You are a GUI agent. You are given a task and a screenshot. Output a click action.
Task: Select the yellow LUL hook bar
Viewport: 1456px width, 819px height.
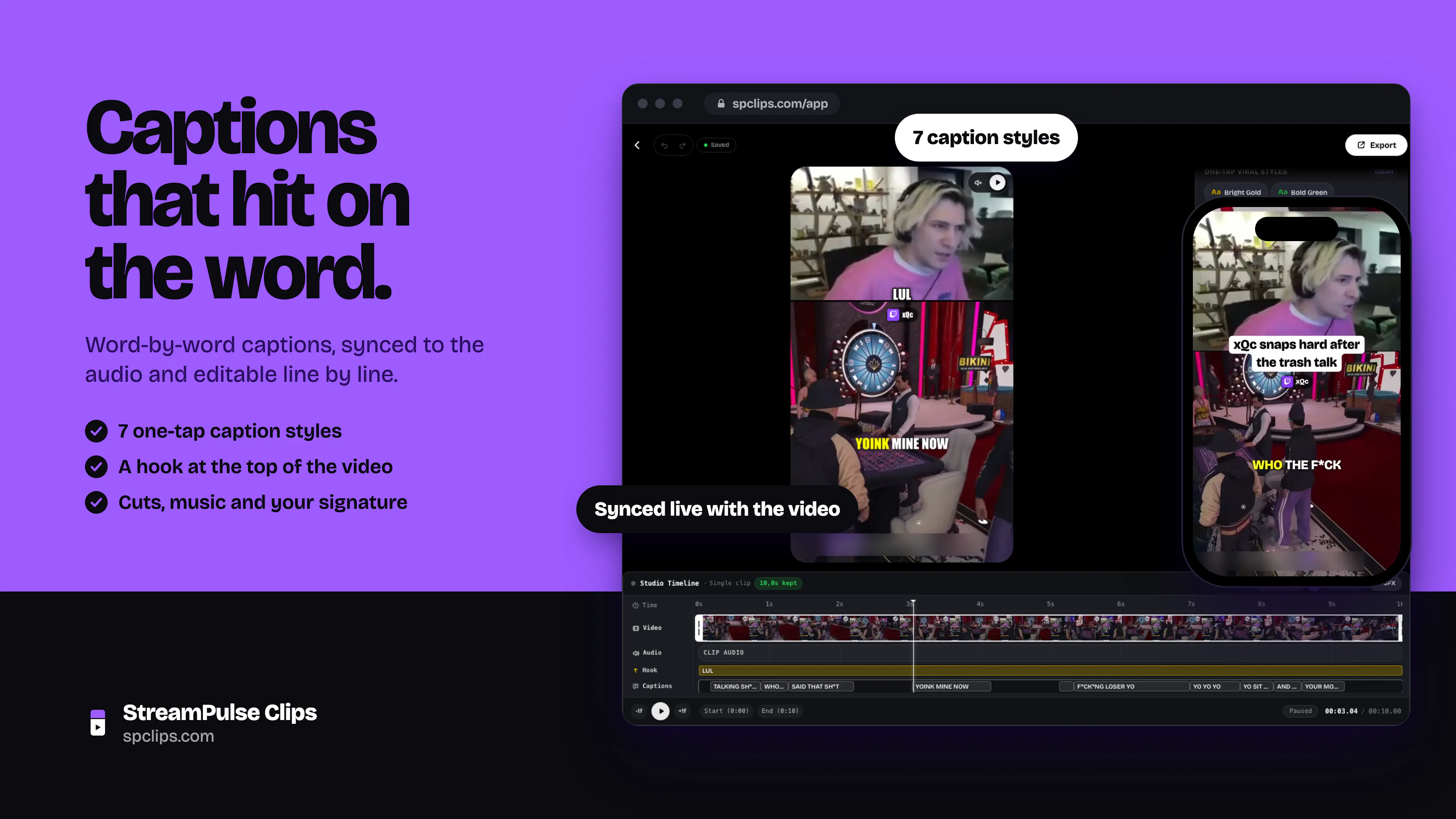pyautogui.click(x=1050, y=670)
